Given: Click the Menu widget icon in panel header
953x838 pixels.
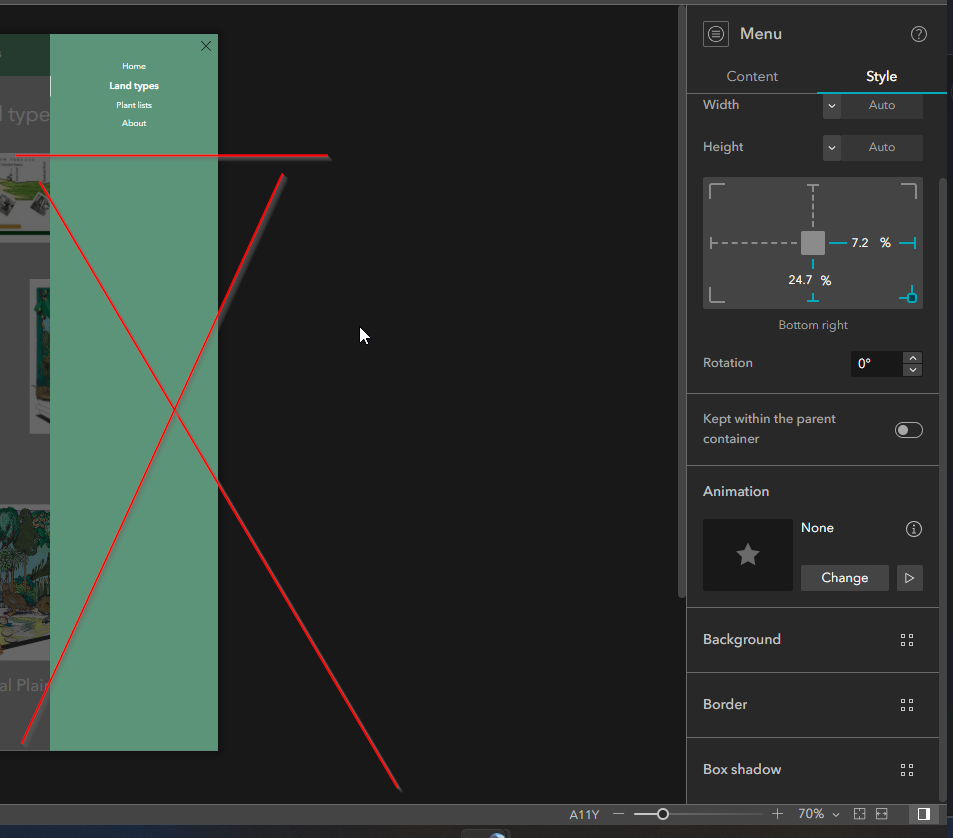Looking at the screenshot, I should [x=715, y=33].
